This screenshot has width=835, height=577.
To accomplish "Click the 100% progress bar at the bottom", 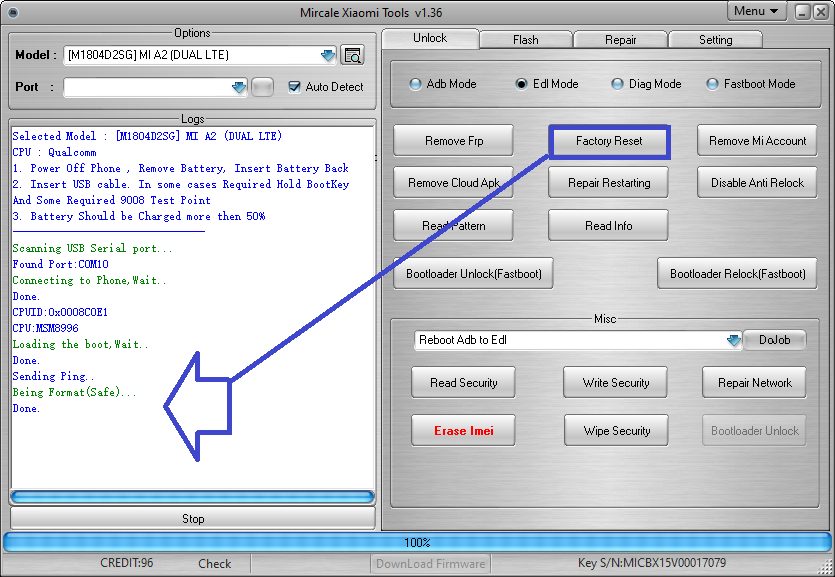I will (417, 542).
